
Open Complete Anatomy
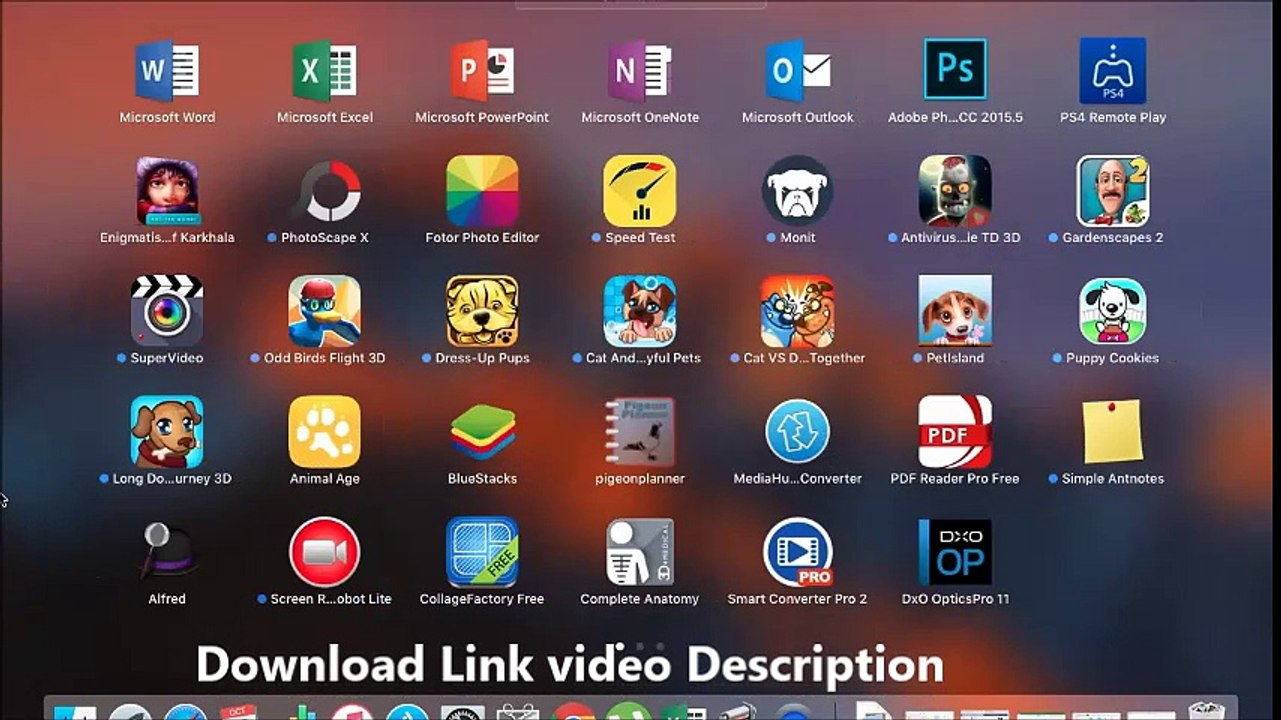[640, 552]
